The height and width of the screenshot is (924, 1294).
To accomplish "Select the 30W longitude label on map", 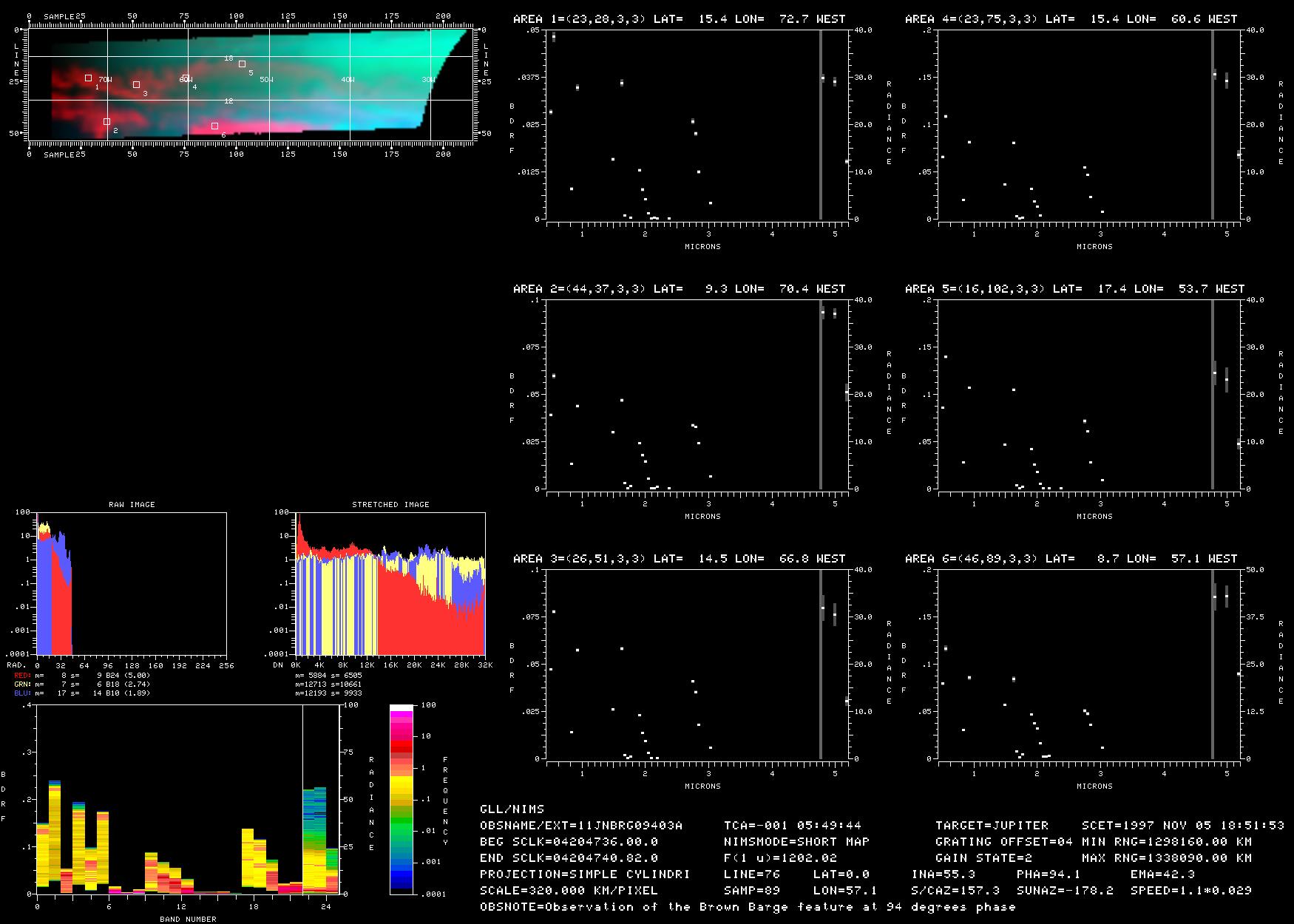I will point(428,79).
